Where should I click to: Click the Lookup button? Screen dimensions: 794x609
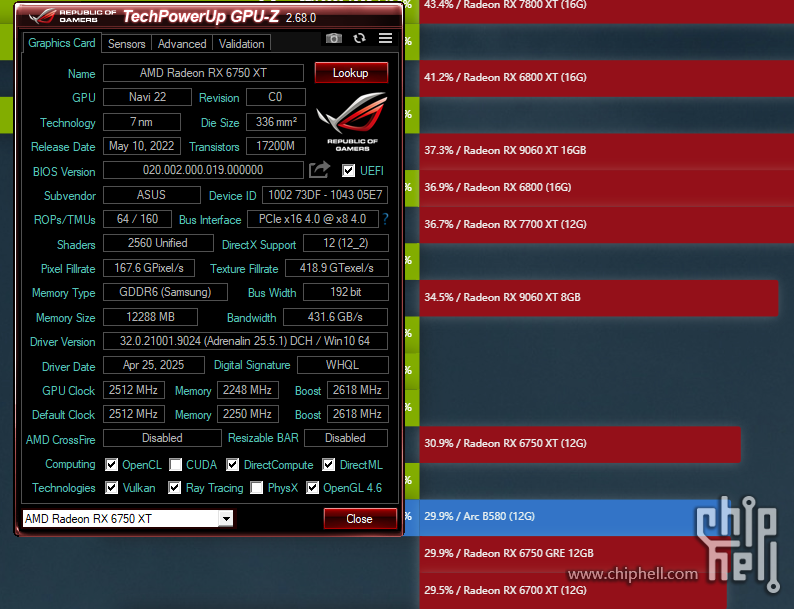pyautogui.click(x=351, y=73)
